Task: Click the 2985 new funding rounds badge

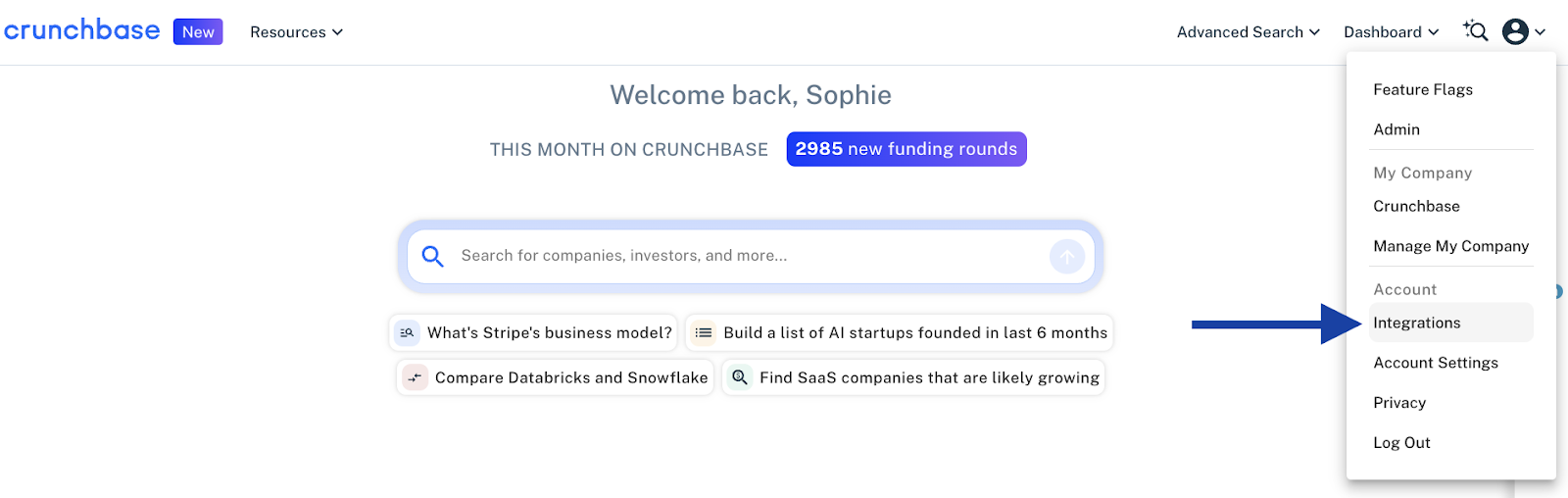Action: (x=906, y=149)
